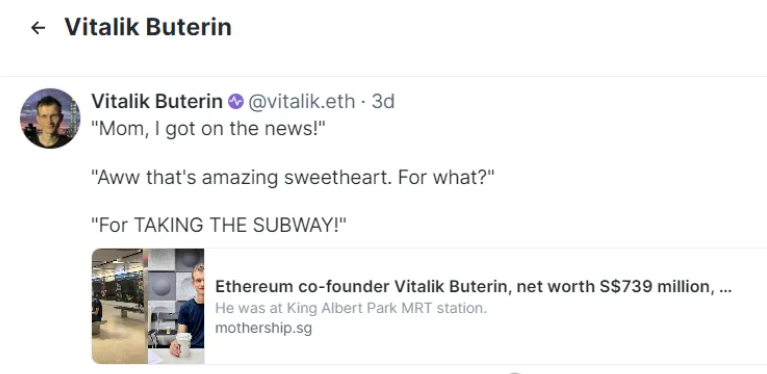Open the Vitalik Buterin author name on post

click(157, 102)
